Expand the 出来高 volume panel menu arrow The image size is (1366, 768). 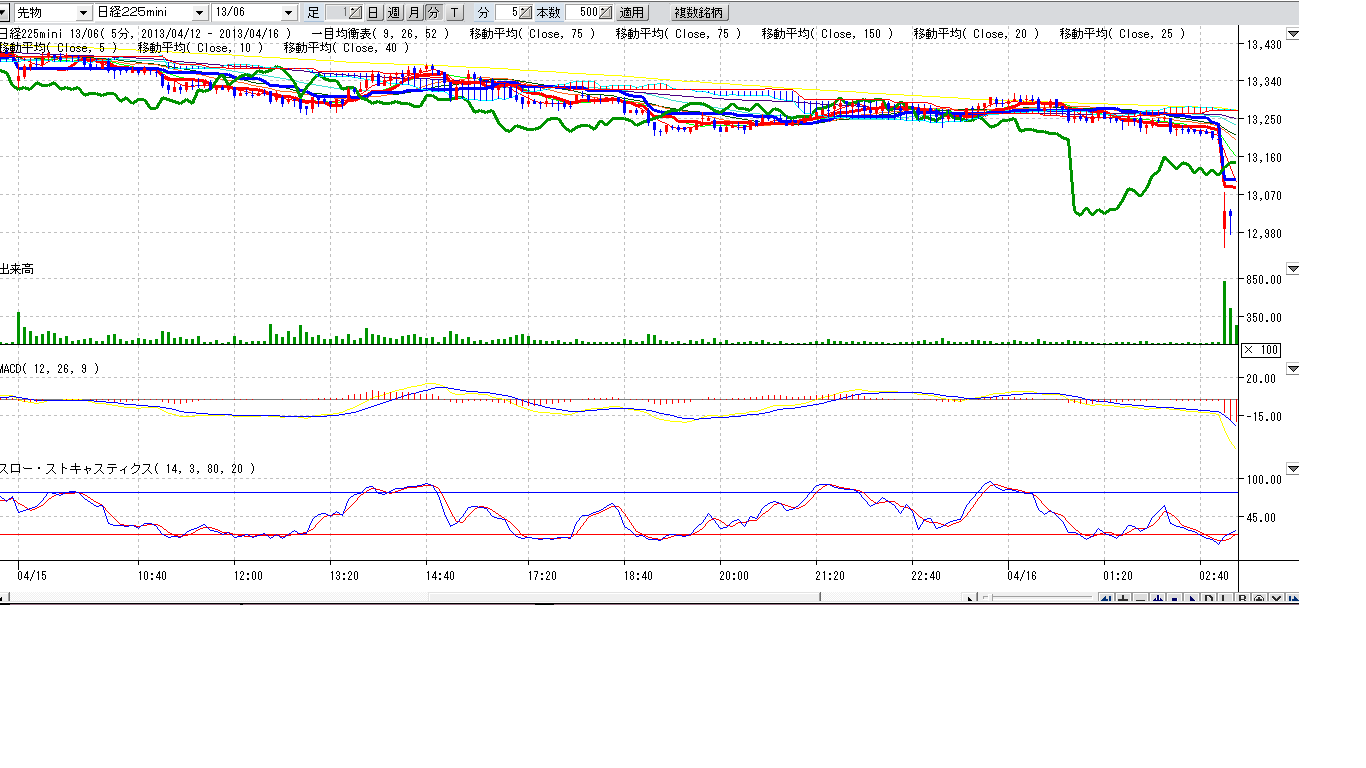(x=1293, y=269)
